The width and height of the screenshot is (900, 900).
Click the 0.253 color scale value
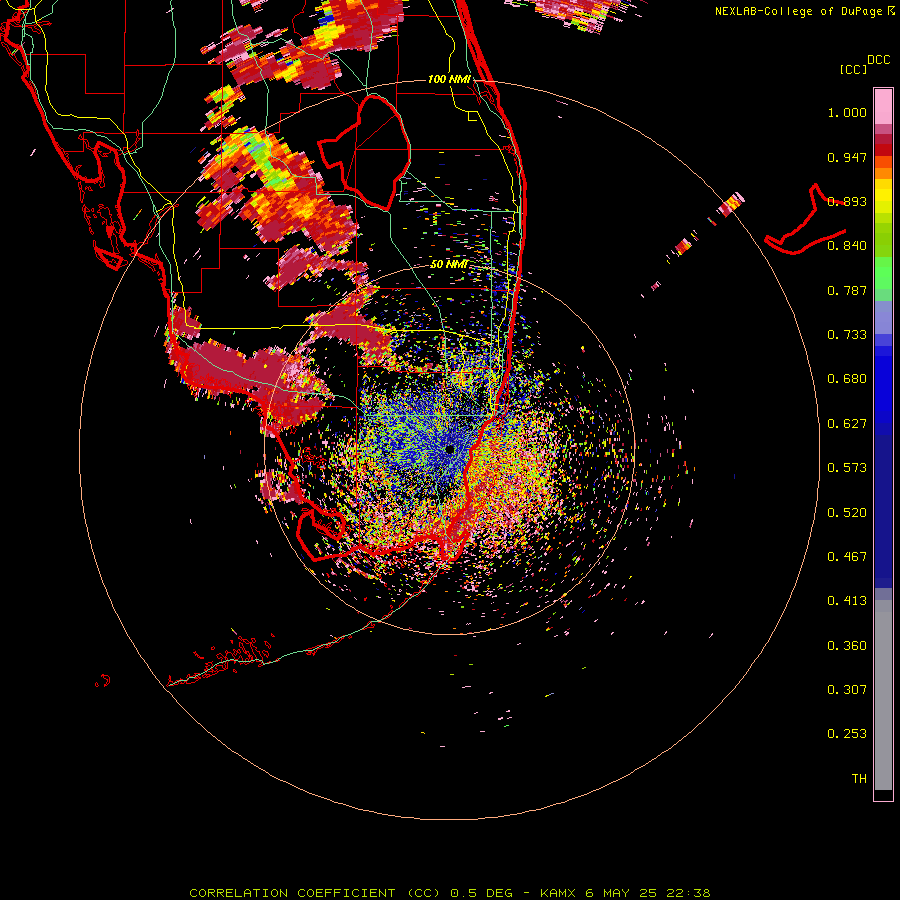[847, 734]
